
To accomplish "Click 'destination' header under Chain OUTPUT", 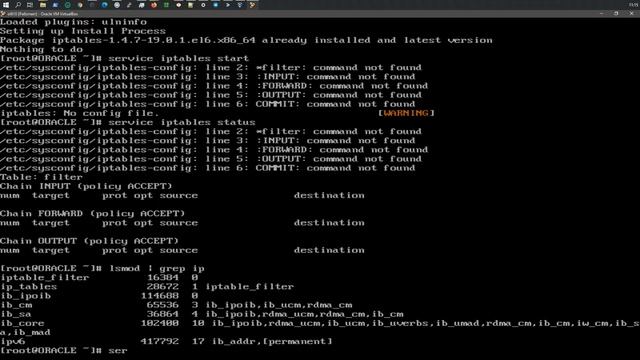I will click(329, 250).
